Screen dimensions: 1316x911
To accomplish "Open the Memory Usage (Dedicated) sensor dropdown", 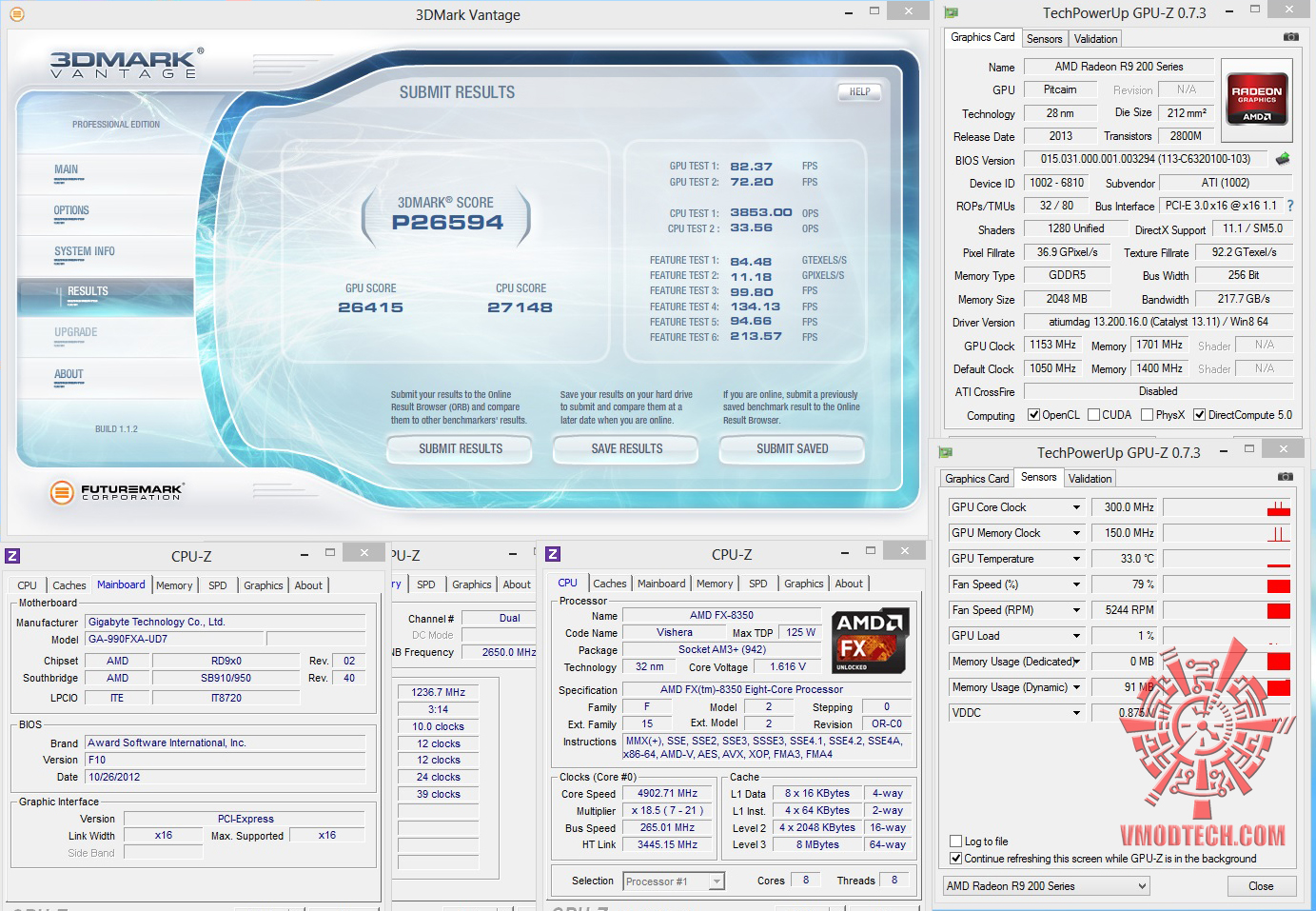I will [1076, 662].
